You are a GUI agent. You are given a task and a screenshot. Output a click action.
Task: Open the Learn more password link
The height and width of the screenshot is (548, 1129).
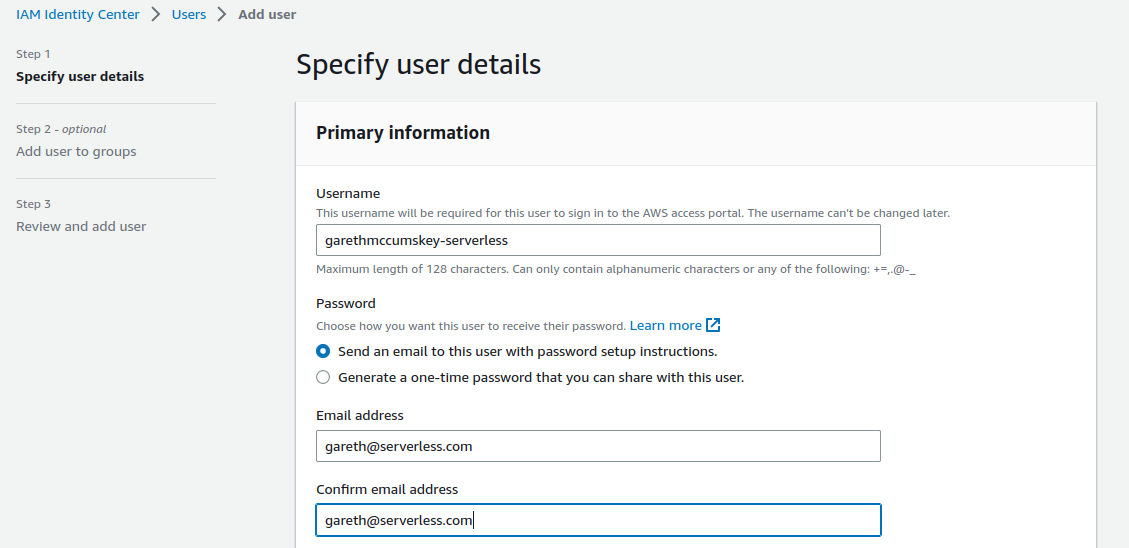pos(666,325)
